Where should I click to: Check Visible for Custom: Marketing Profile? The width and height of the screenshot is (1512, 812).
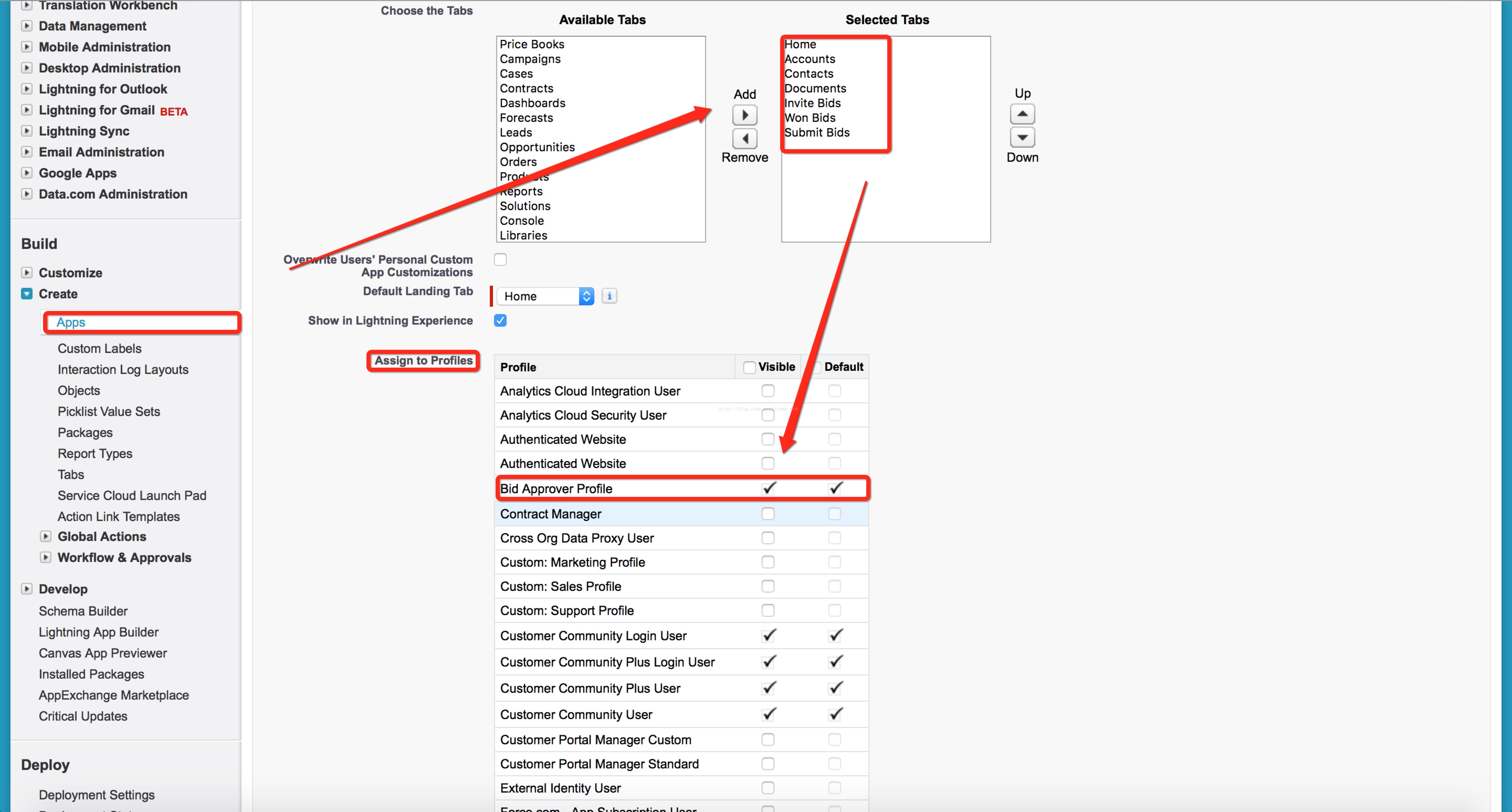point(768,563)
